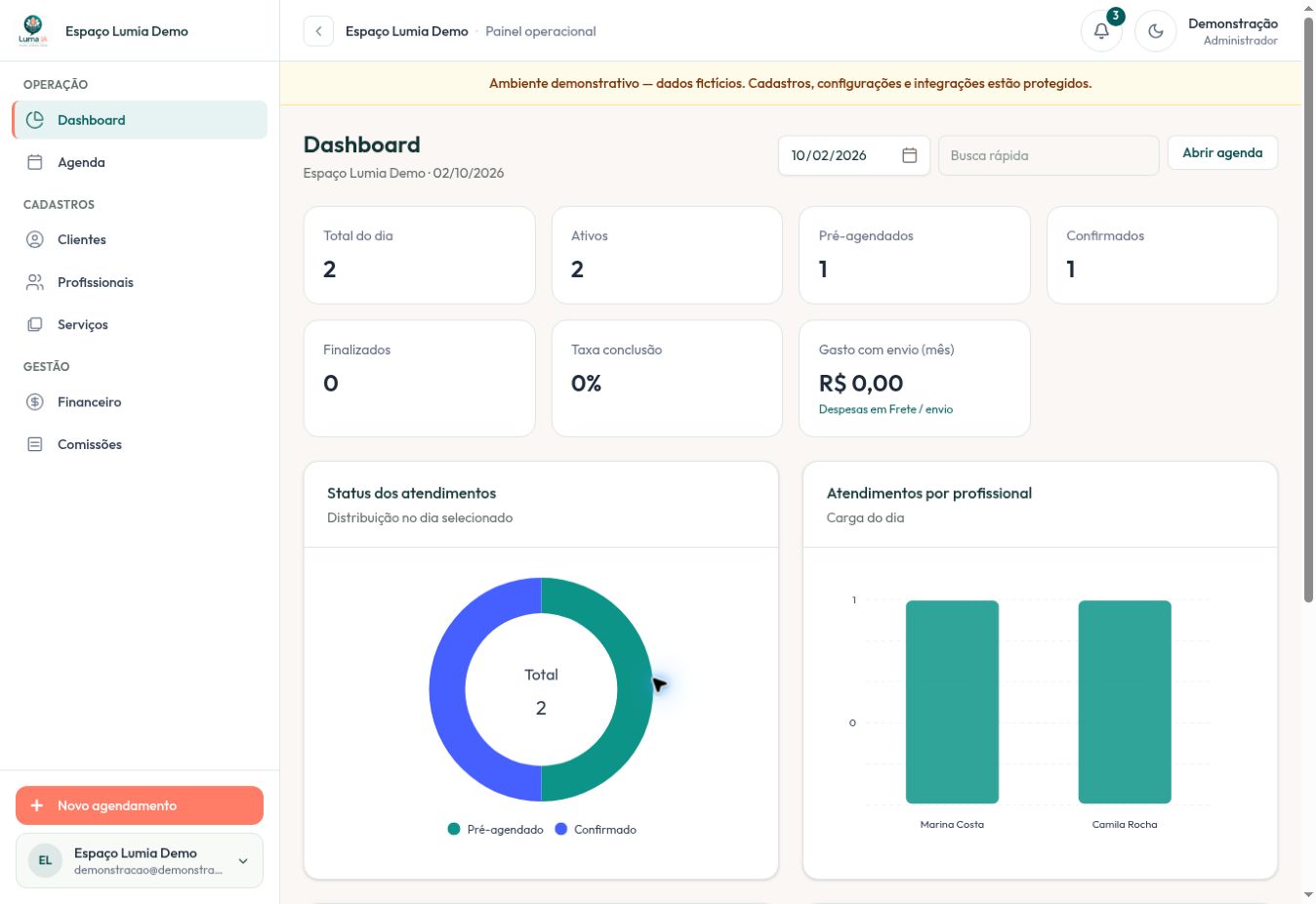
Task: Navigate to Comissões
Action: [140, 444]
